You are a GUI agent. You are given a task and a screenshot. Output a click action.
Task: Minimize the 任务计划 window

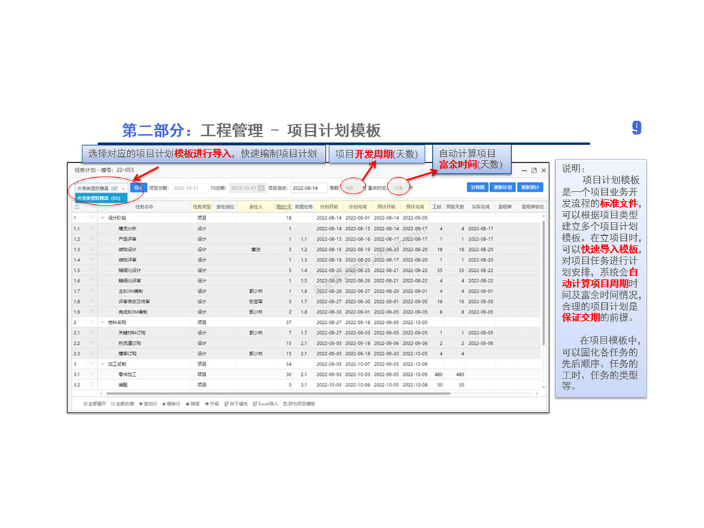pyautogui.click(x=524, y=171)
